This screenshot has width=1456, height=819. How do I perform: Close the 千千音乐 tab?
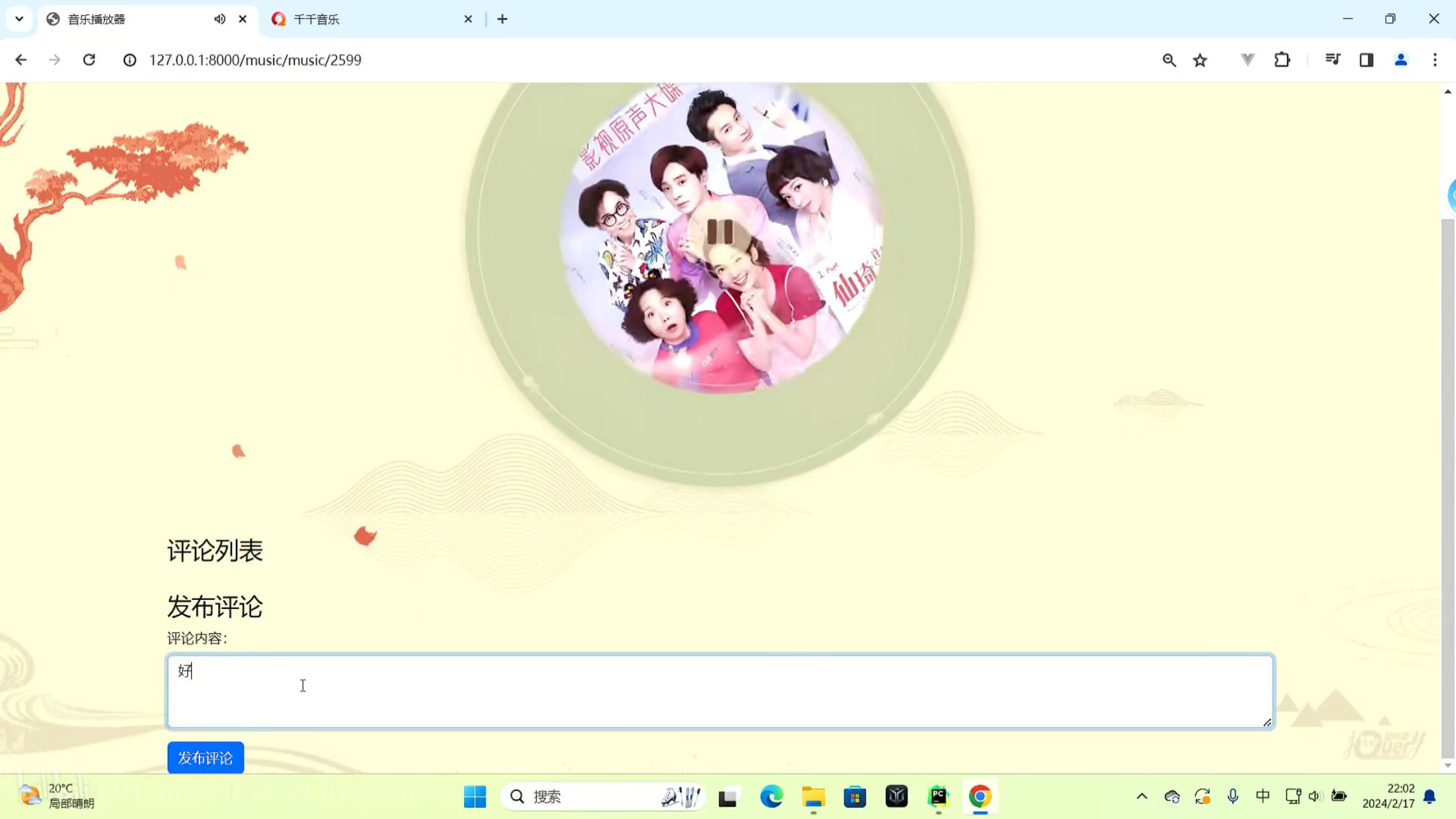(x=468, y=19)
